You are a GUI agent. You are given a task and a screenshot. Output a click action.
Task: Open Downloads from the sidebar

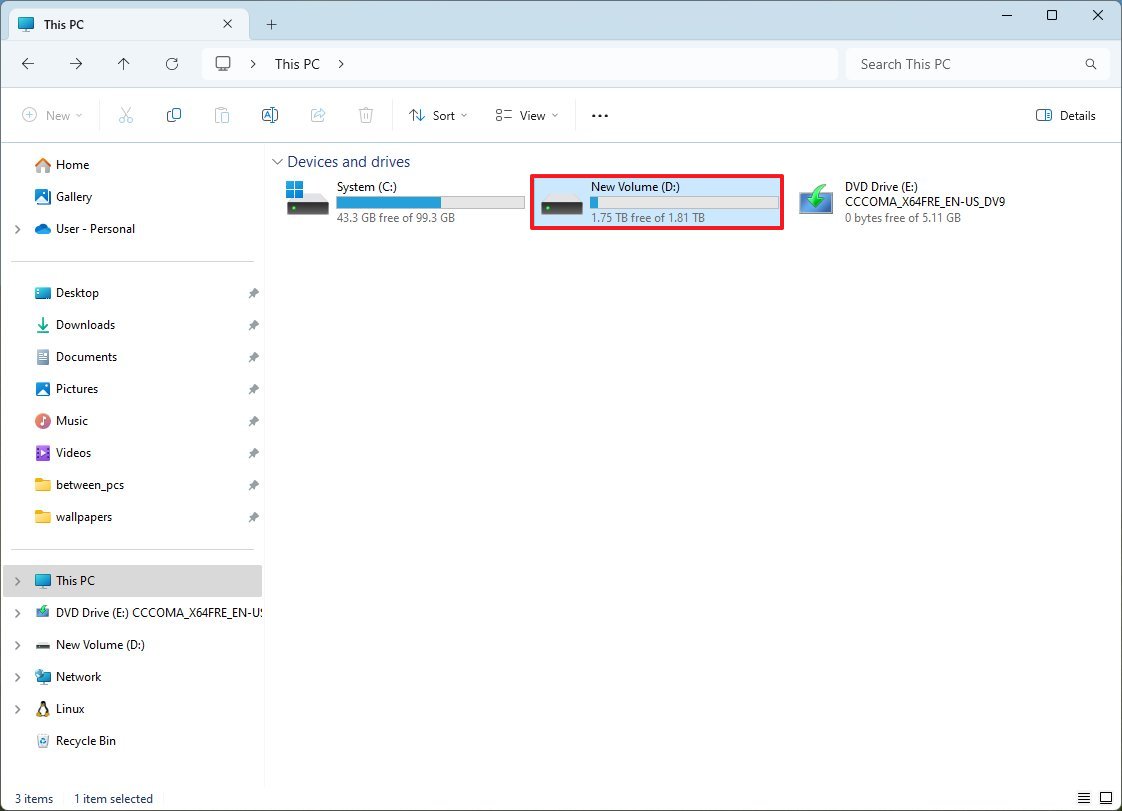(x=85, y=325)
